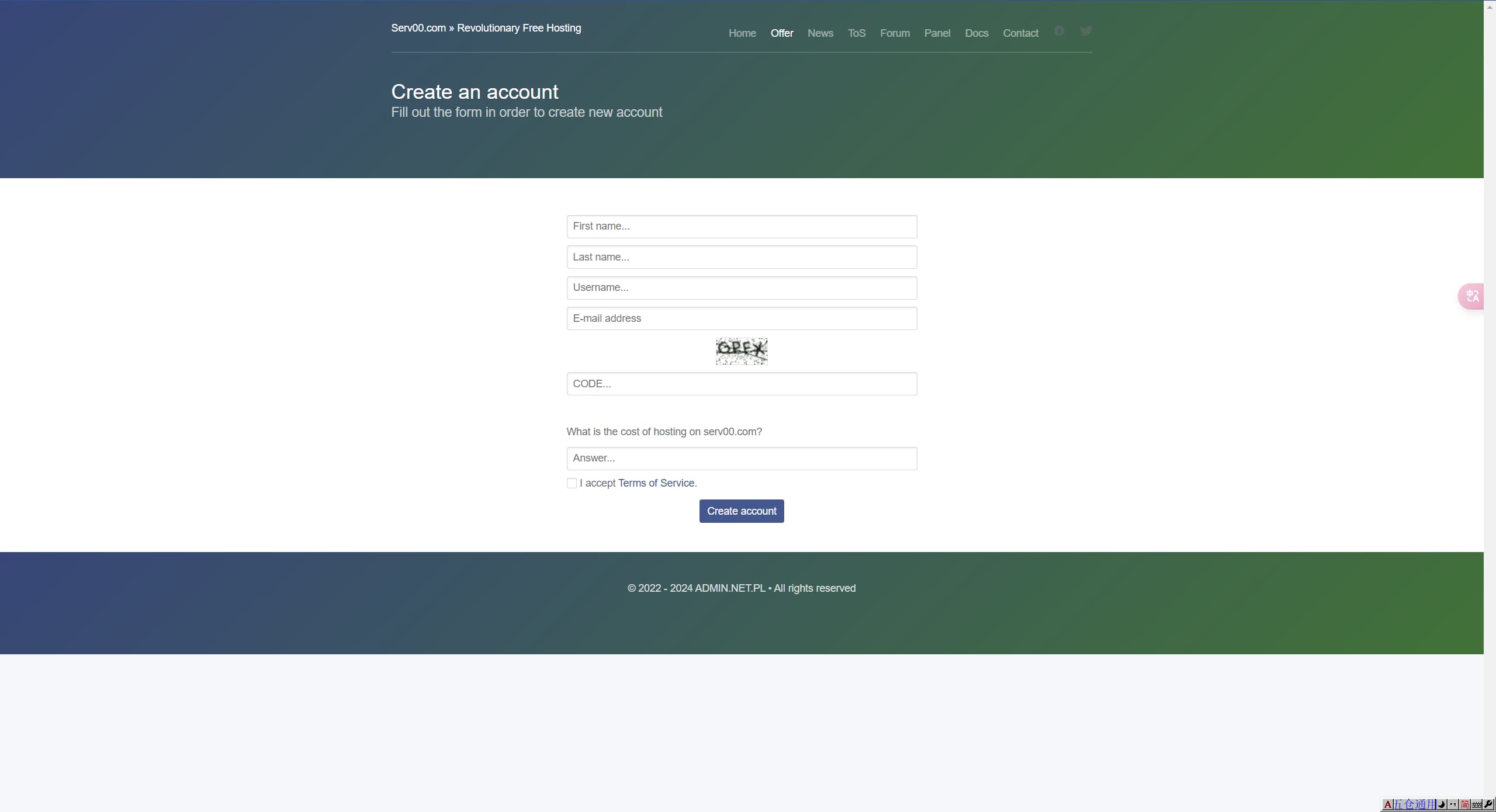This screenshot has width=1496, height=812.
Task: Click the Contact navigation link
Action: tap(1020, 33)
